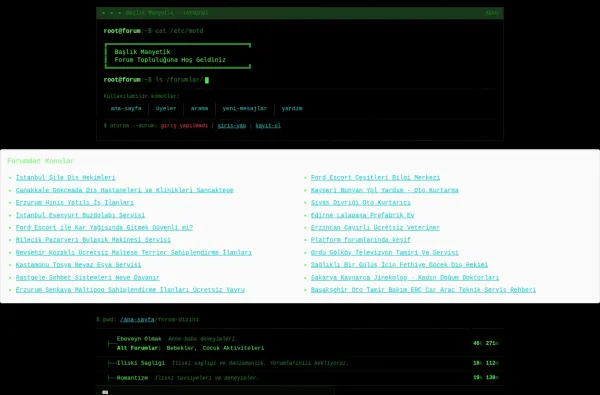
Task: Go to yeni-mesajlar in the command list
Action: [x=245, y=108]
